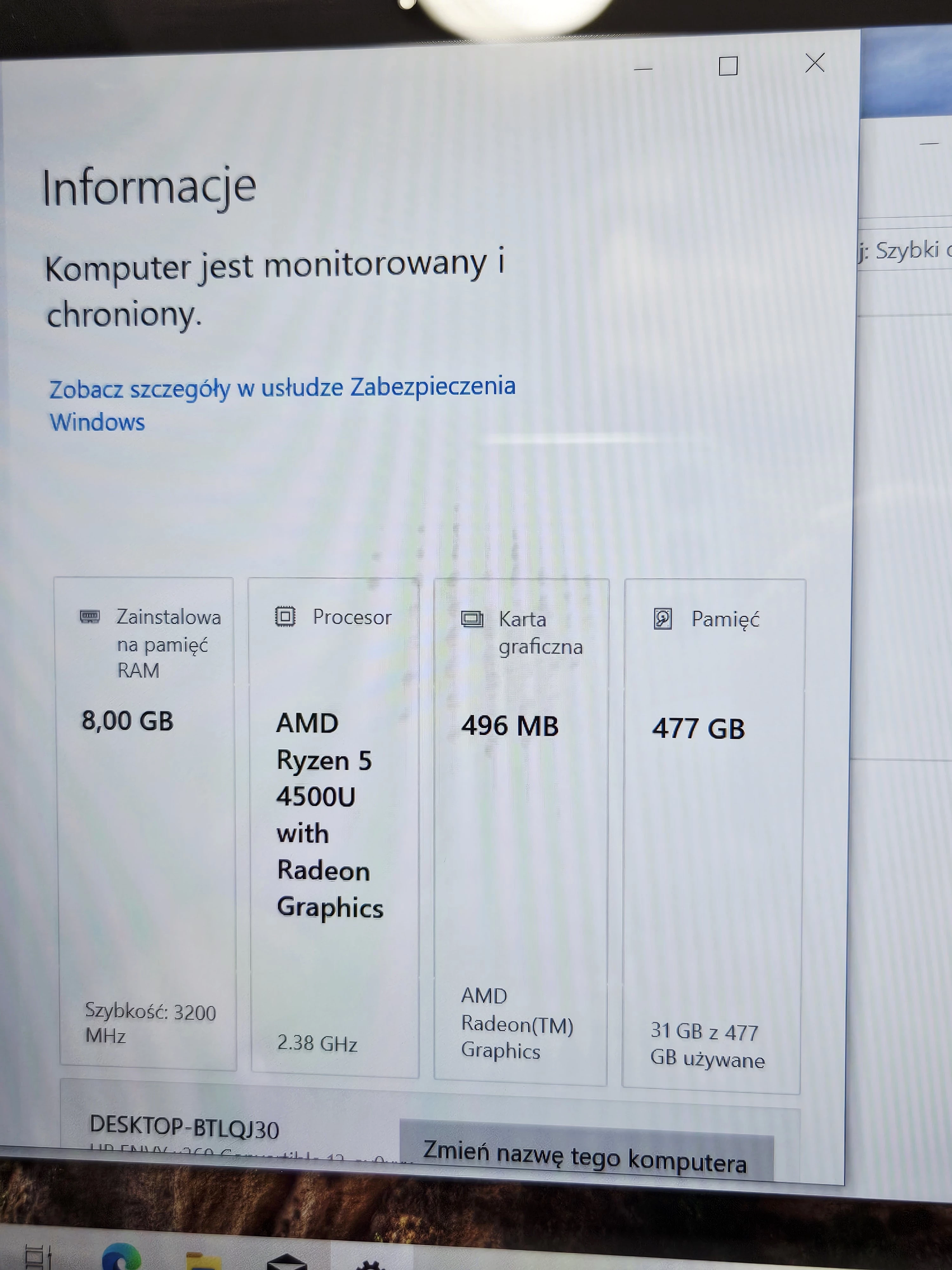Click the Karta graficzna monitor icon
Viewport: 952px width, 1270px height.
coord(472,619)
